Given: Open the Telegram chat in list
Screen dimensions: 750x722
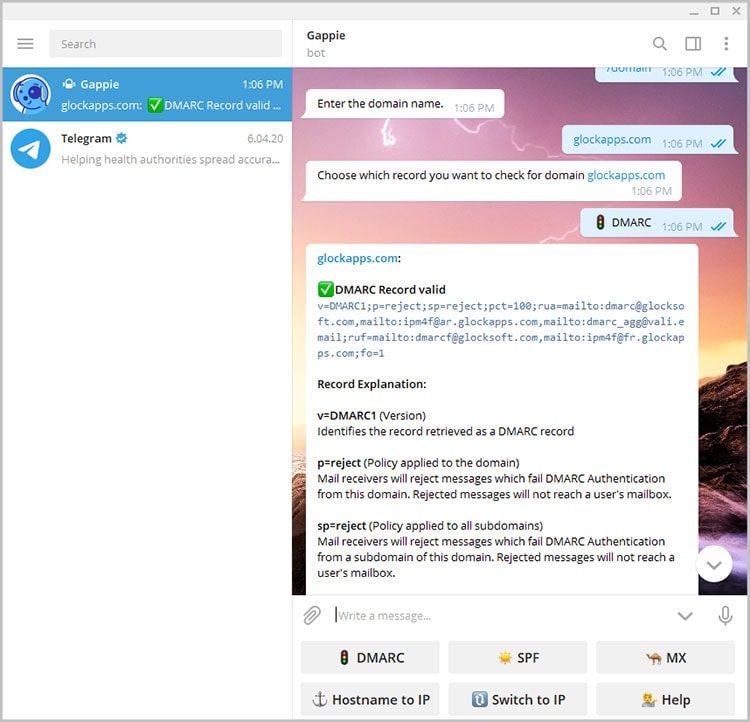Looking at the screenshot, I should (147, 148).
